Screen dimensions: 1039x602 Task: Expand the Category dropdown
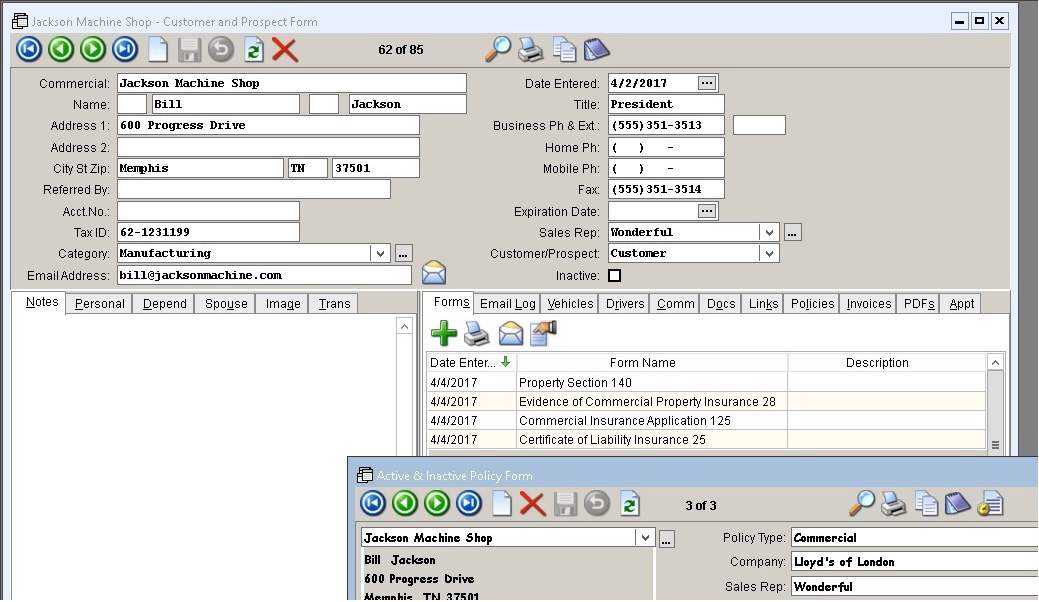380,254
